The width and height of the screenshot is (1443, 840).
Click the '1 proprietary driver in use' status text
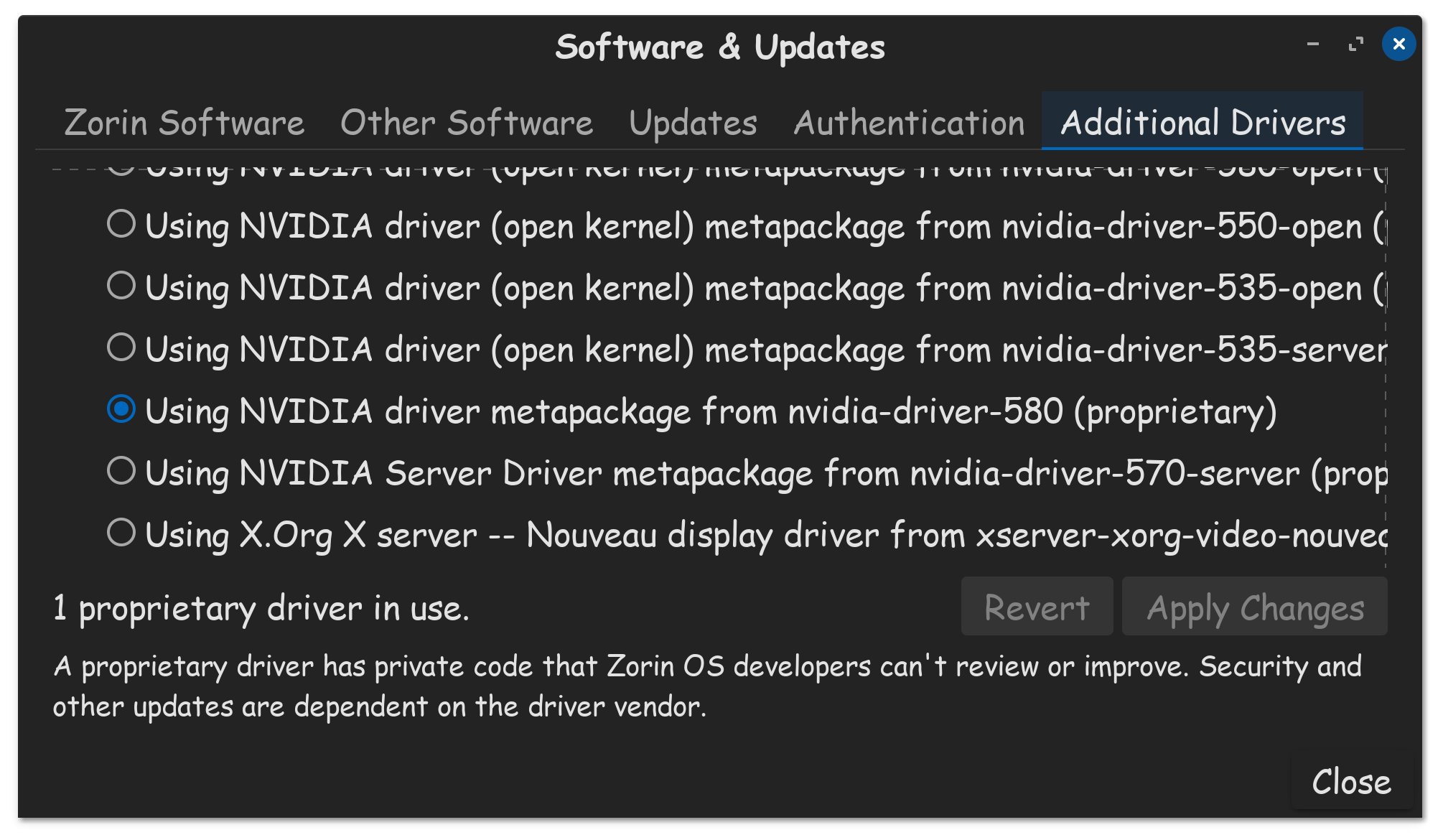[x=261, y=609]
